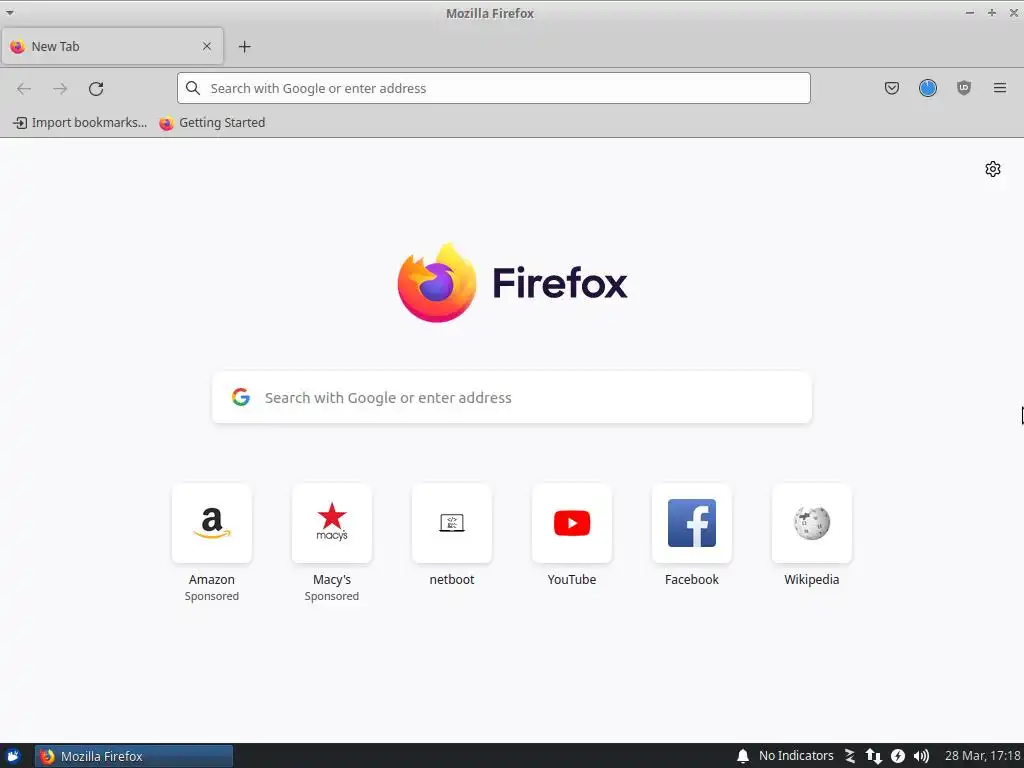Image resolution: width=1024 pixels, height=768 pixels.
Task: Click the magnifier icon in address bar
Action: coord(193,88)
